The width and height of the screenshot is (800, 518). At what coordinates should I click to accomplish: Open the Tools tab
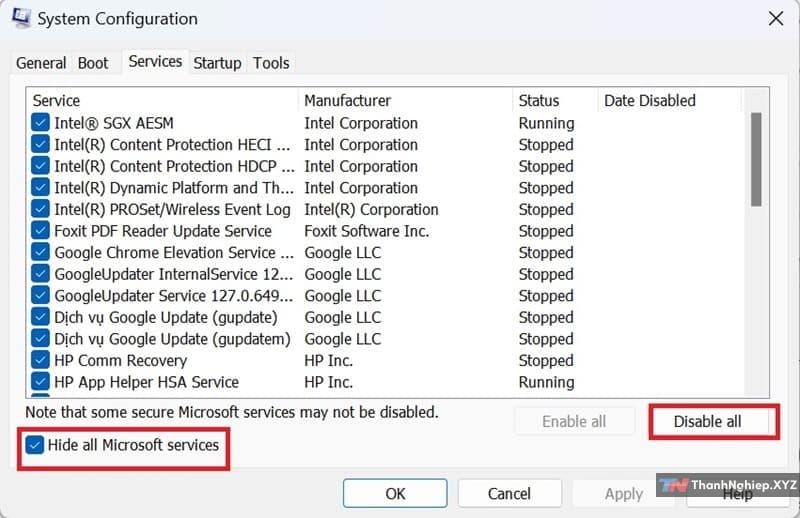(x=271, y=63)
